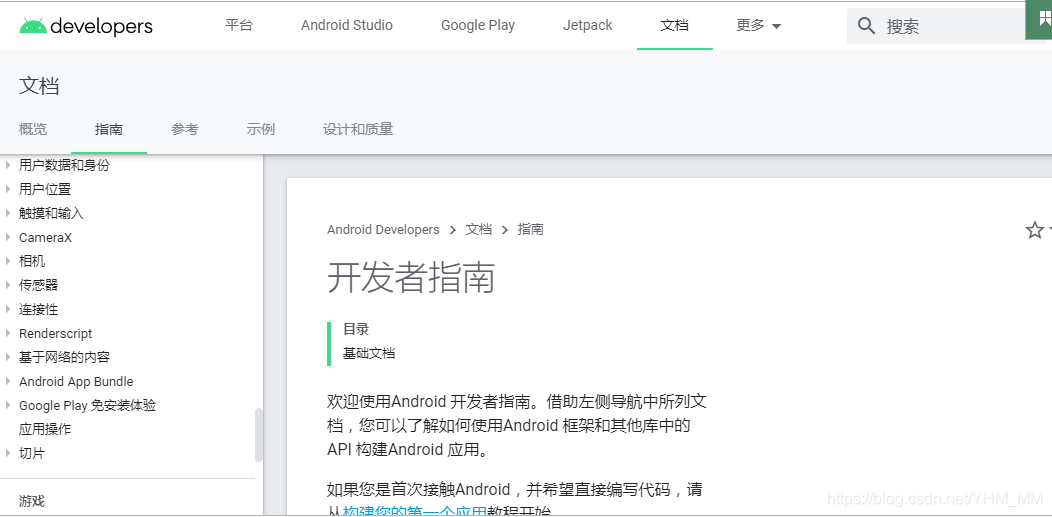
Task: Select the 指南 sub-tab
Action: tap(109, 129)
